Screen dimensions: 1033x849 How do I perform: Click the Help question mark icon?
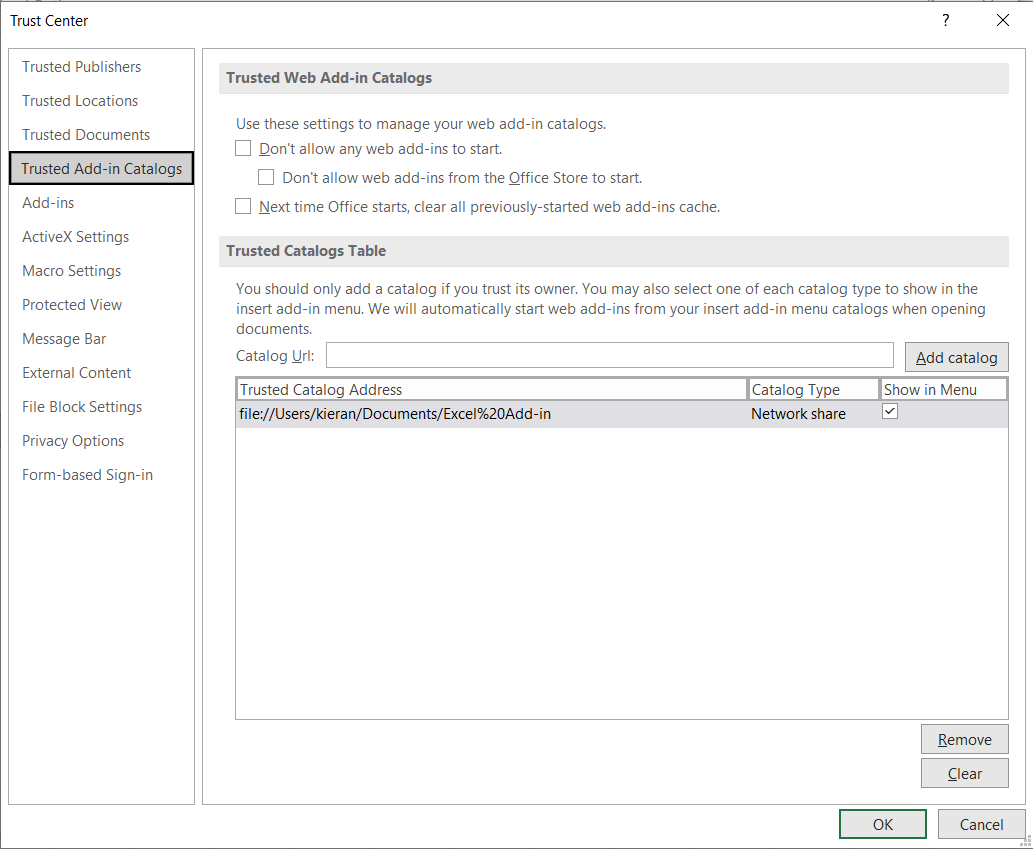point(946,20)
